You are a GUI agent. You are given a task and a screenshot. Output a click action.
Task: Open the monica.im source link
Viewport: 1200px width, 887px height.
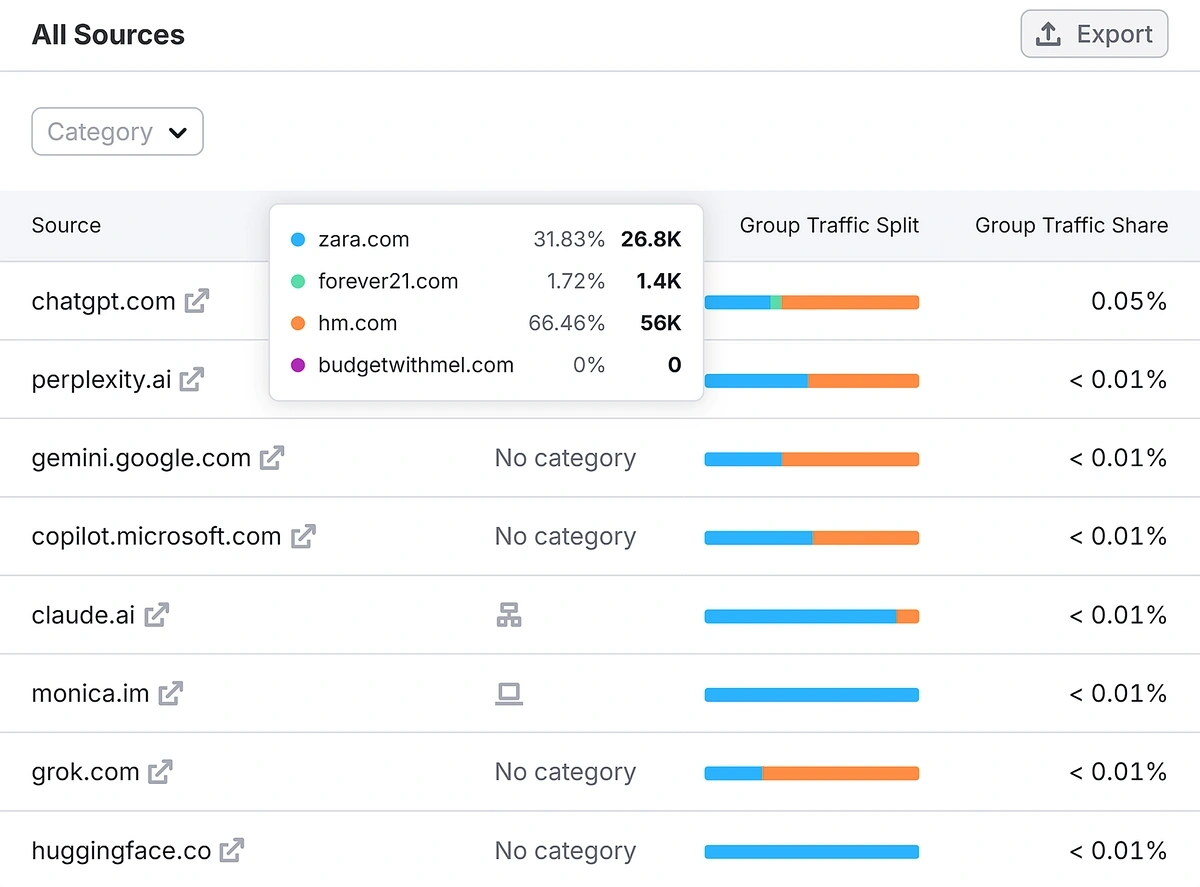point(90,693)
